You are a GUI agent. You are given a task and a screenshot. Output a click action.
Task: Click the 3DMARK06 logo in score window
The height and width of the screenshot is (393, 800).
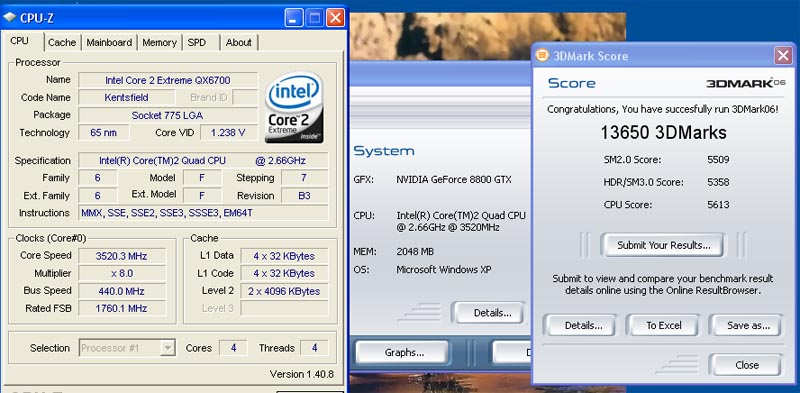coord(745,83)
